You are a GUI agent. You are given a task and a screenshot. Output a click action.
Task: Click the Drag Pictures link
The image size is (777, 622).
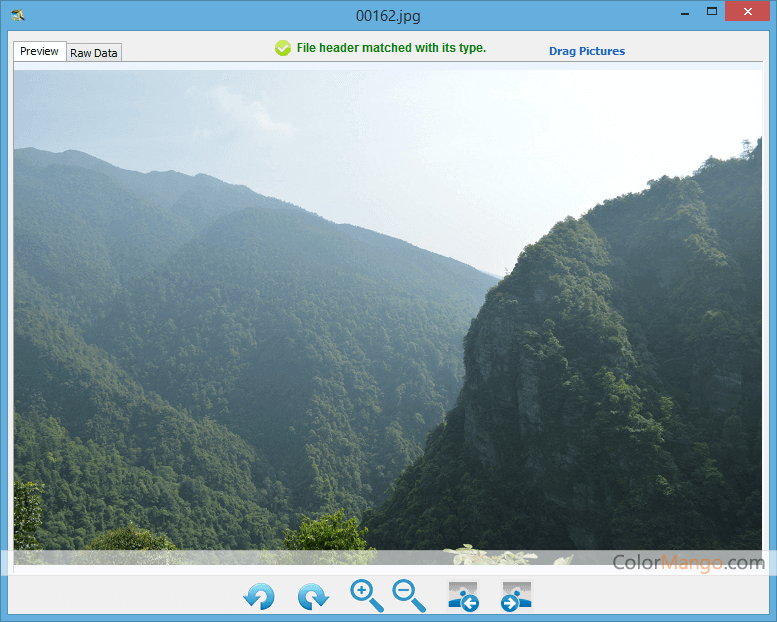[x=587, y=51]
